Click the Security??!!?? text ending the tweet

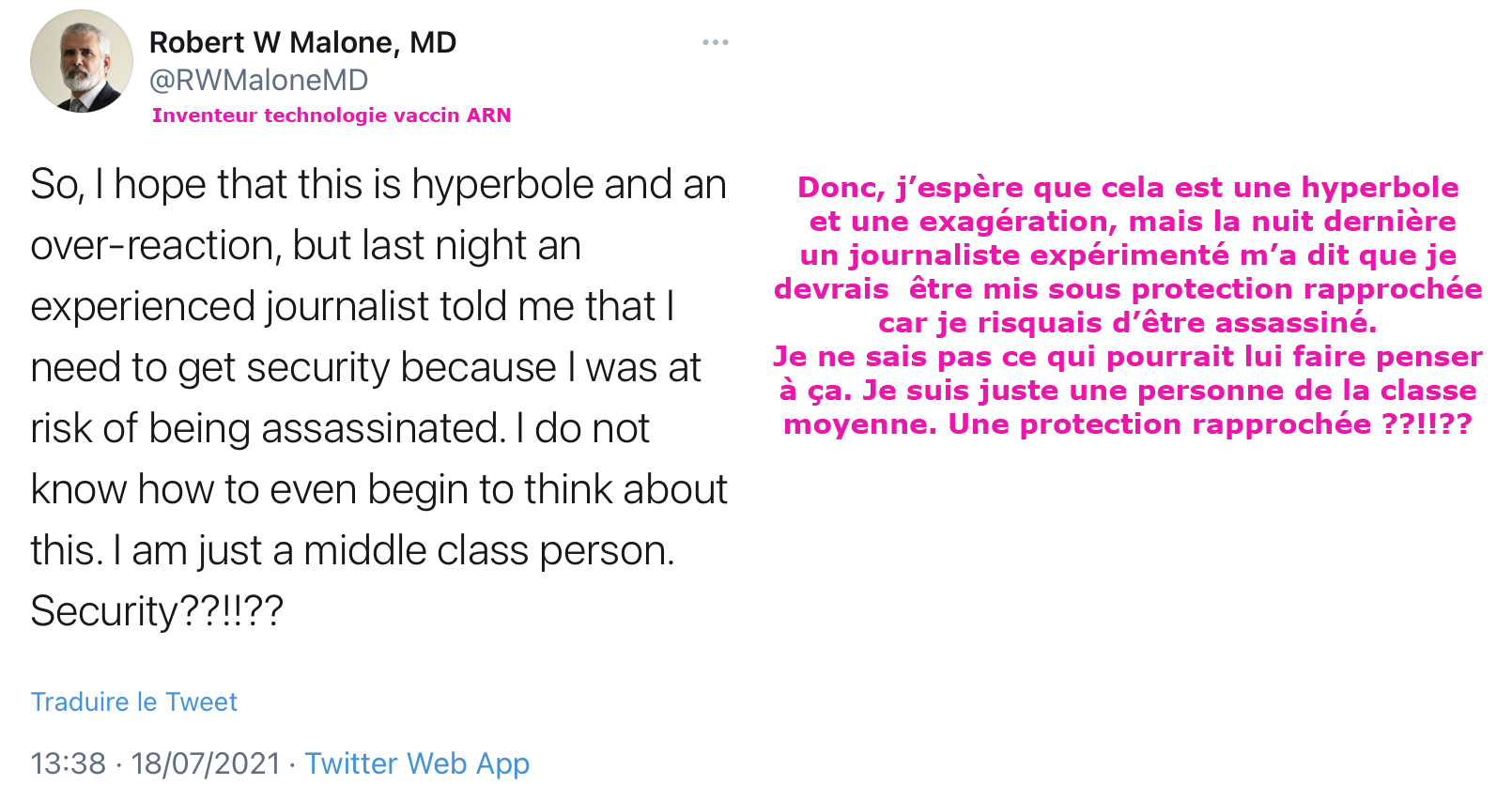tap(157, 611)
